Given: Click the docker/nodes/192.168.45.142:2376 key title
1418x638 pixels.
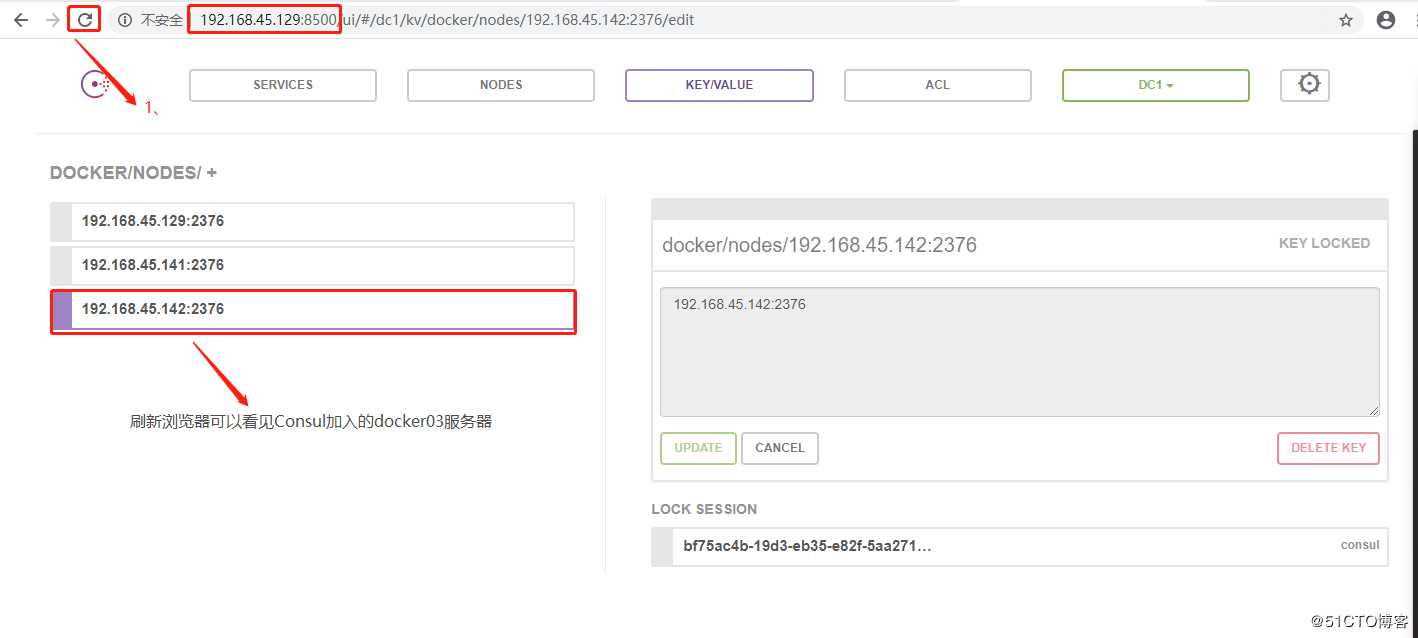Looking at the screenshot, I should click(819, 245).
